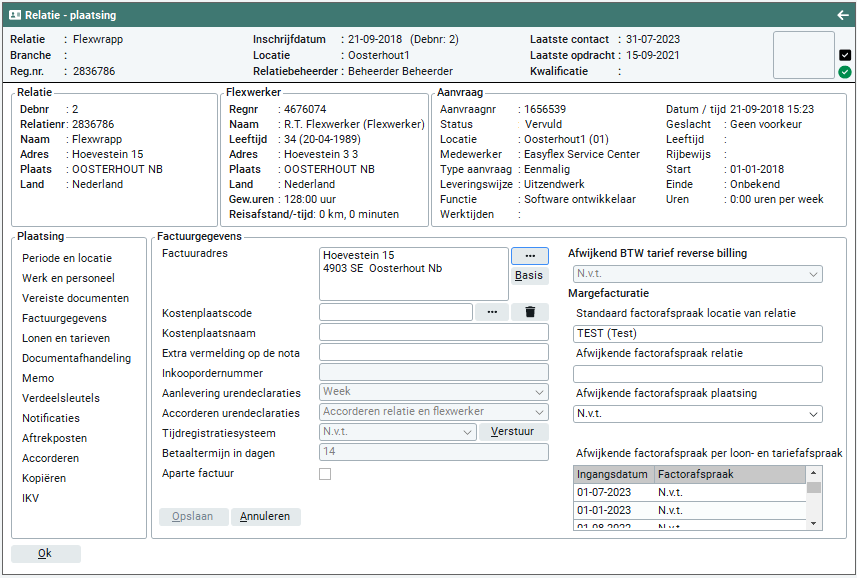Click the Verstuur button
The image size is (857, 578).
[x=513, y=432]
